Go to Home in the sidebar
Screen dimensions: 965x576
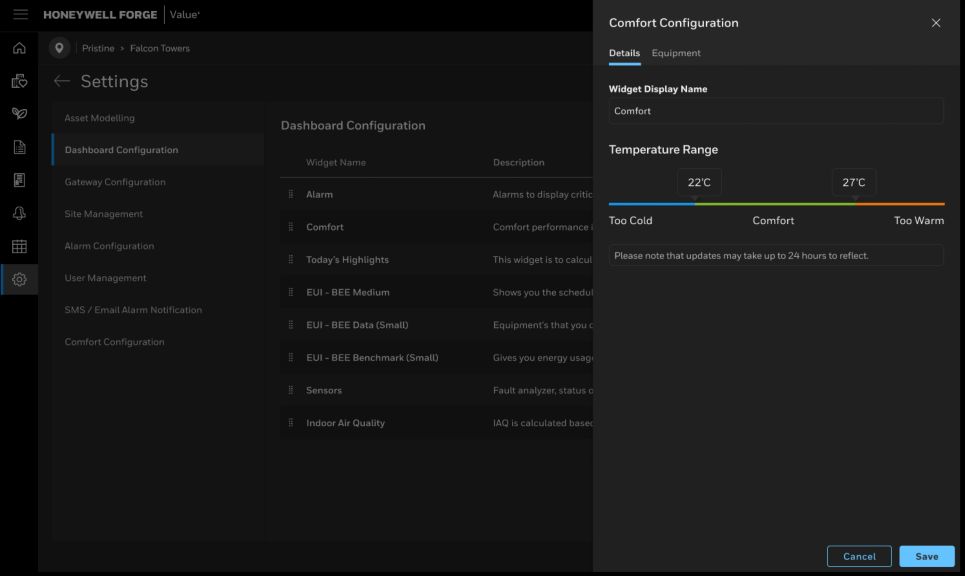pos(19,48)
